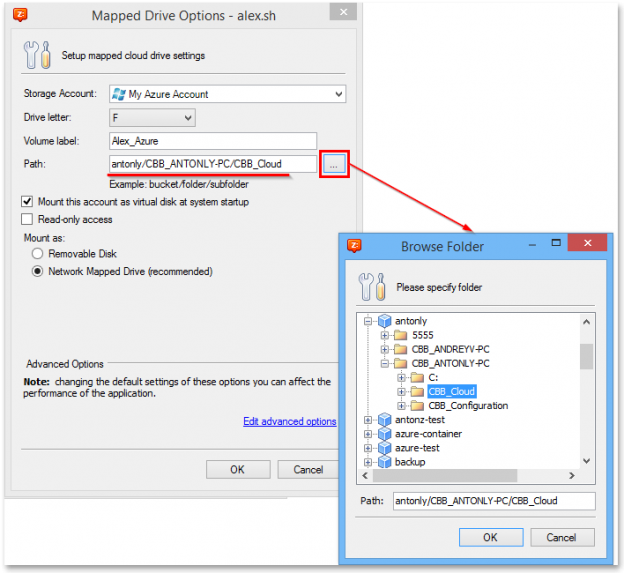624x573 pixels.
Task: Click the Path field in Browse Folder dialog
Action: (x=494, y=501)
